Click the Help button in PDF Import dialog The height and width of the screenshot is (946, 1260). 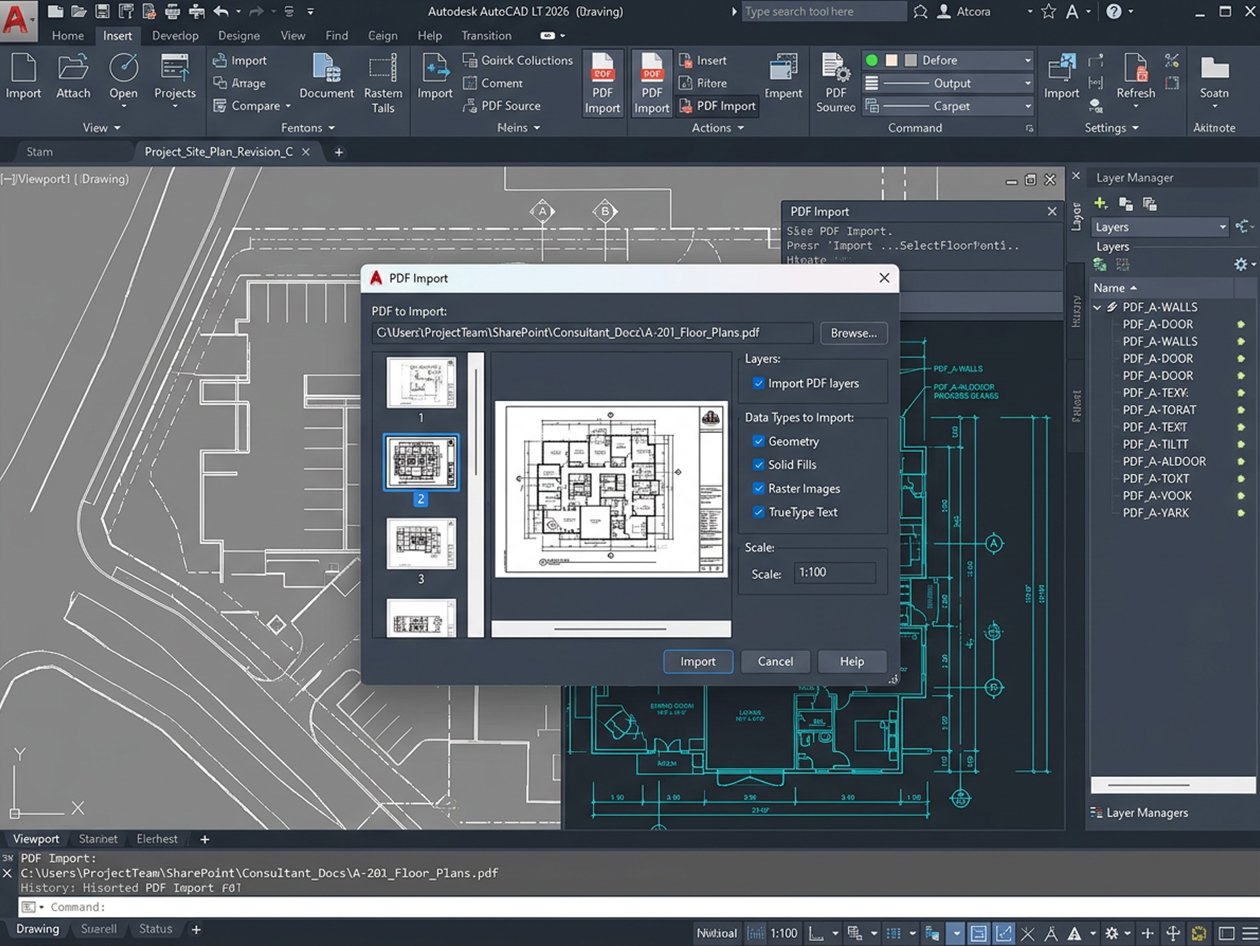point(852,661)
